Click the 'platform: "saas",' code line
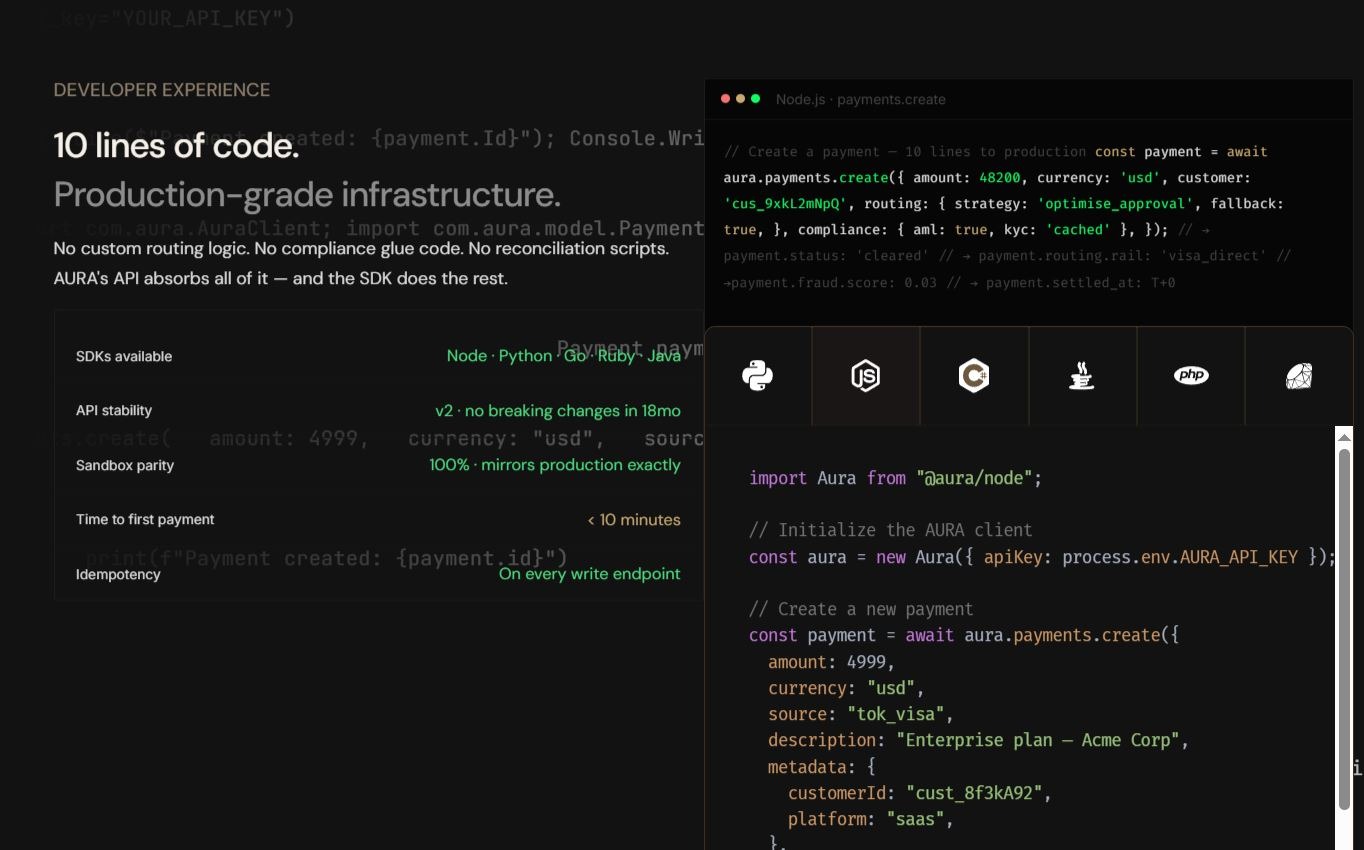 871,819
